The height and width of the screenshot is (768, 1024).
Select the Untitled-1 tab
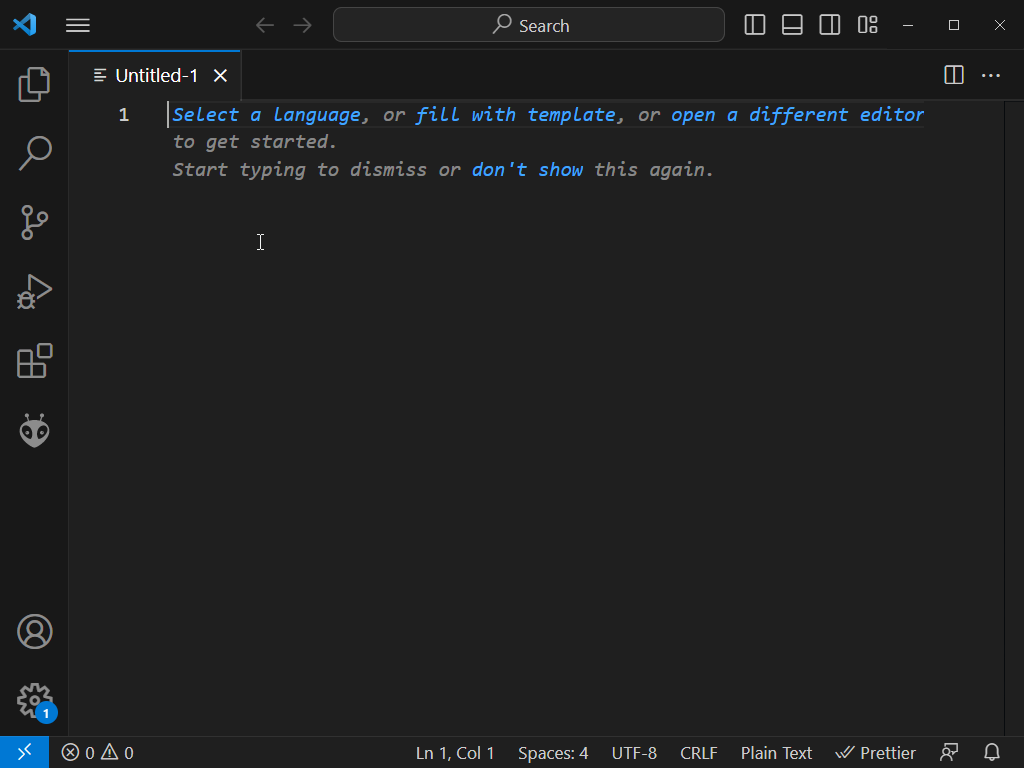pyautogui.click(x=156, y=76)
